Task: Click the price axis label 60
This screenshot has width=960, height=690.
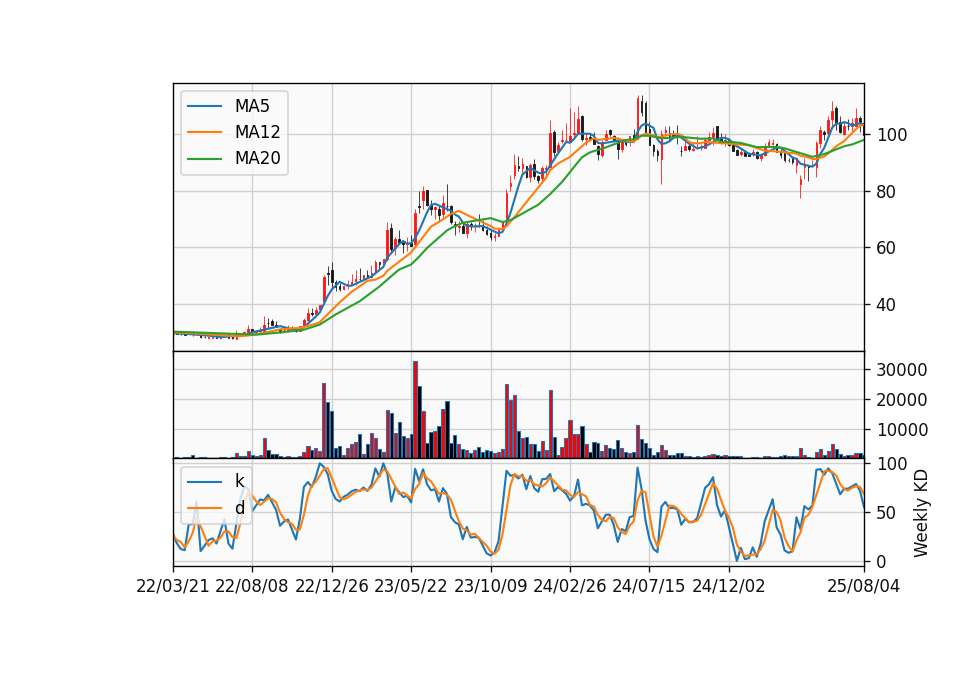Action: pos(887,249)
